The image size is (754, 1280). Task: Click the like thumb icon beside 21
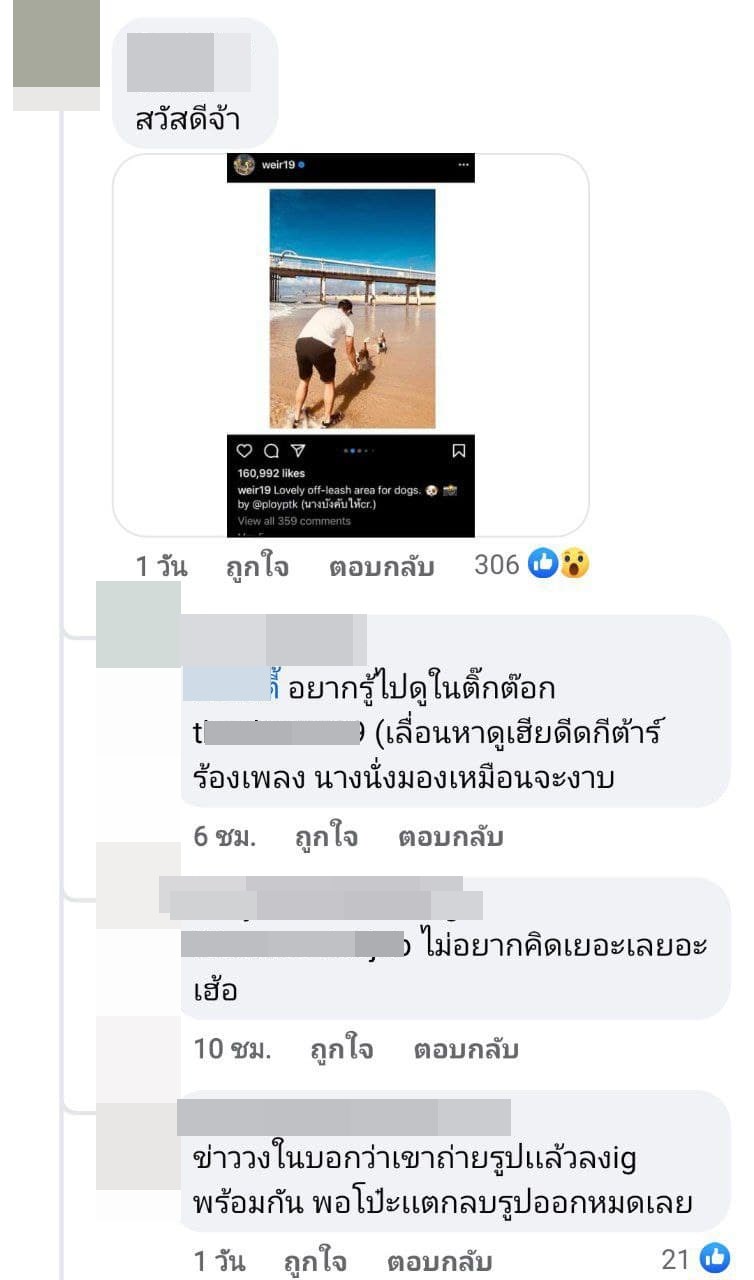click(x=714, y=1259)
